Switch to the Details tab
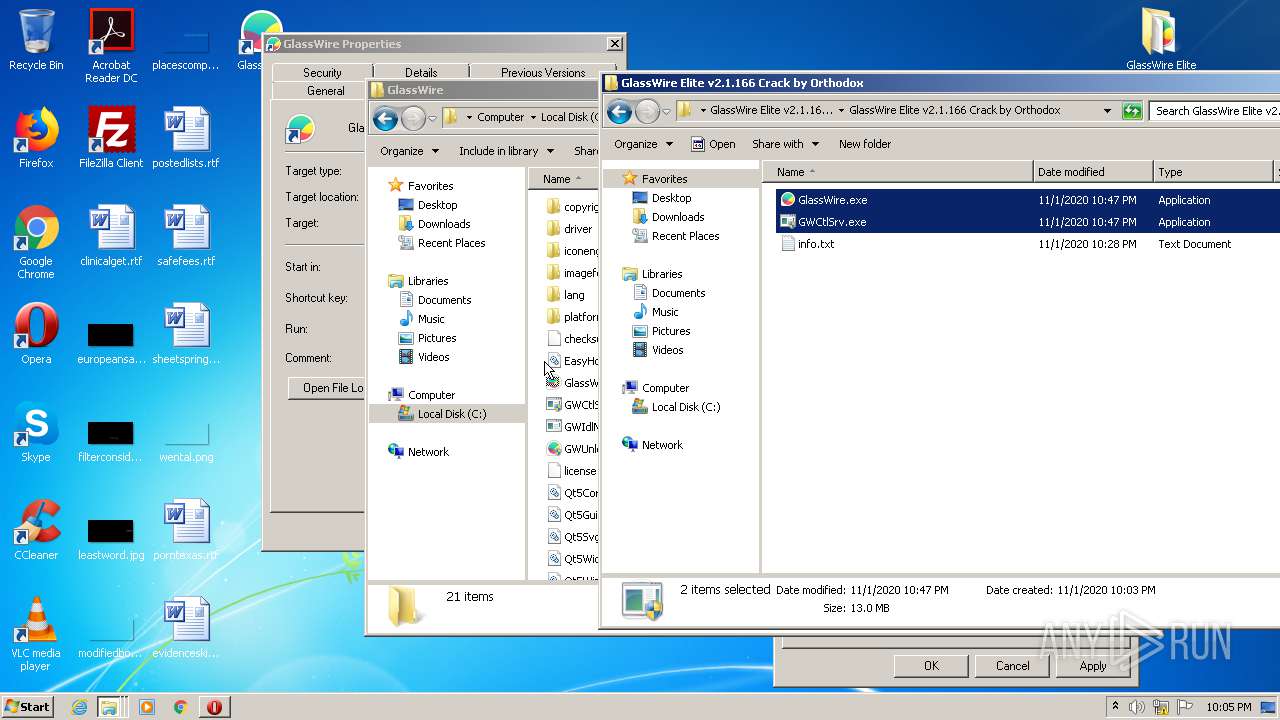Image resolution: width=1280 pixels, height=720 pixels. (x=421, y=73)
